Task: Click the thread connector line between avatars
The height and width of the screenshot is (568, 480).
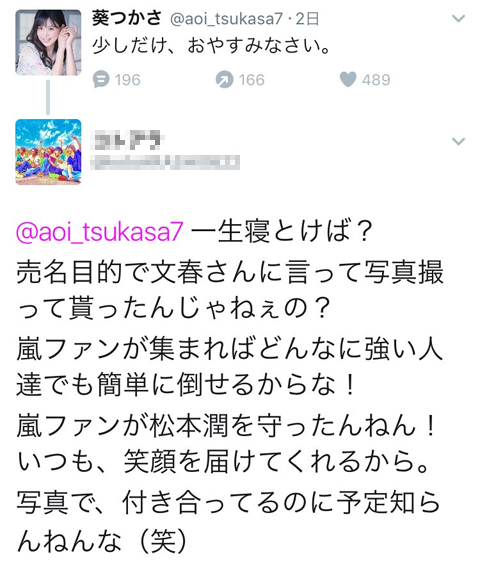Action: [48, 97]
